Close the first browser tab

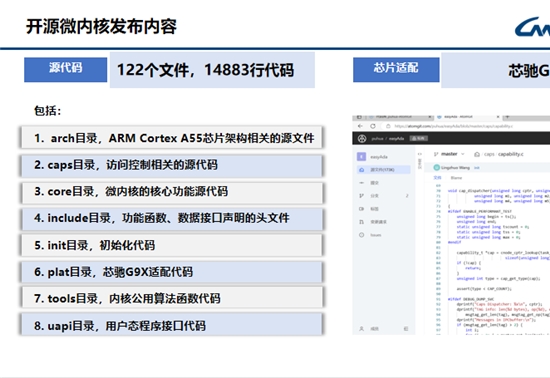tap(430, 117)
